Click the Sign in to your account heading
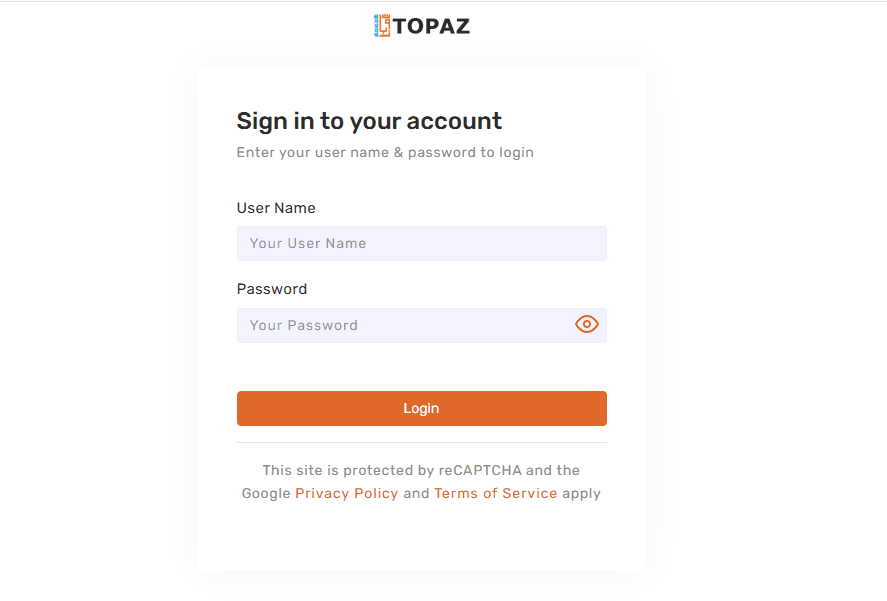 pyautogui.click(x=368, y=120)
